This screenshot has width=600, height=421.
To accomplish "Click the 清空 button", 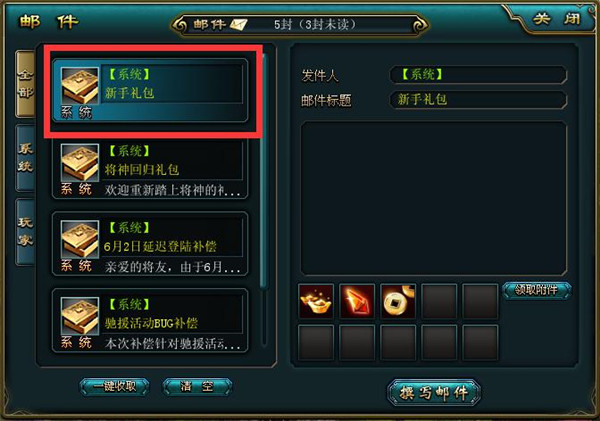I will (197, 387).
